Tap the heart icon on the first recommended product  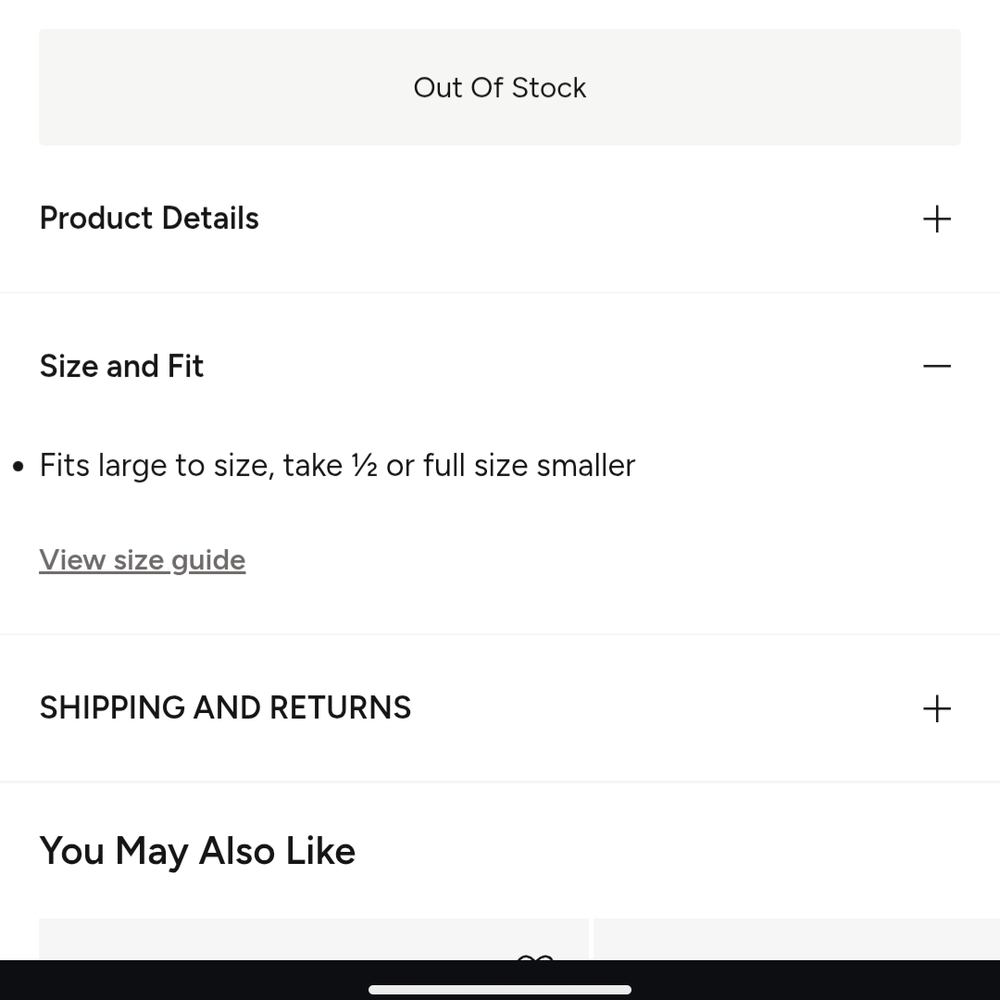point(535,957)
